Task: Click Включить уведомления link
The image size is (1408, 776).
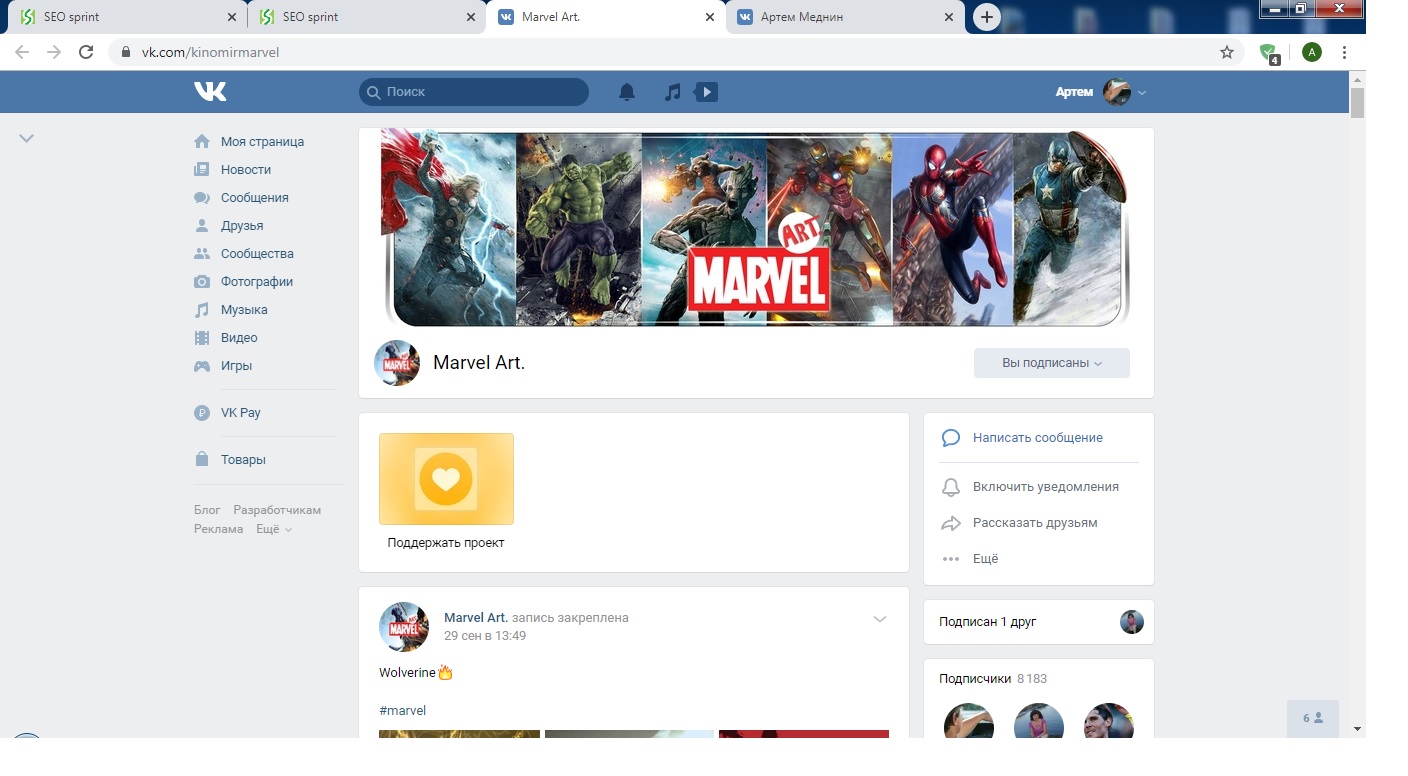Action: coord(1045,487)
